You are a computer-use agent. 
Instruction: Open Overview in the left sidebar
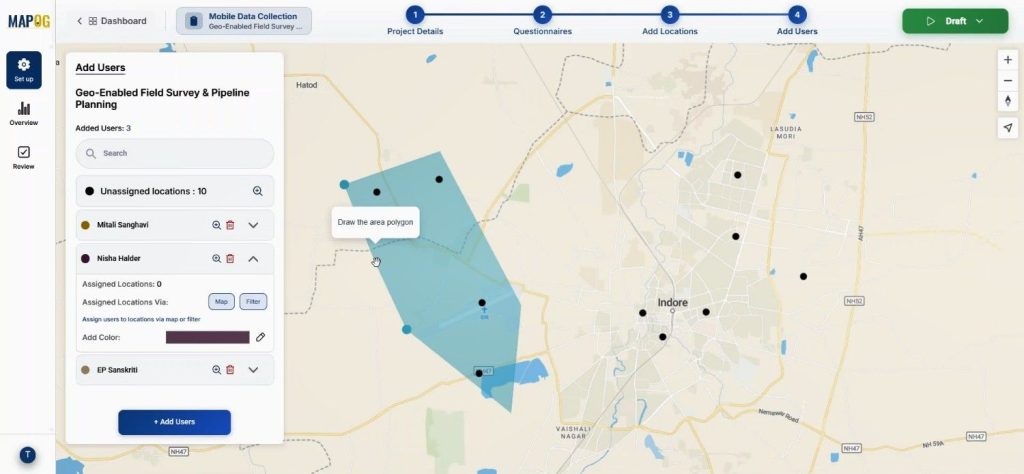click(24, 113)
